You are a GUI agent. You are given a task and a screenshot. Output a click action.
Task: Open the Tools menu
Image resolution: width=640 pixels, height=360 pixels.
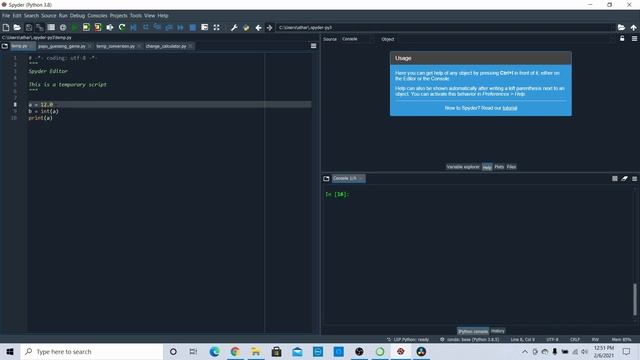coord(136,16)
